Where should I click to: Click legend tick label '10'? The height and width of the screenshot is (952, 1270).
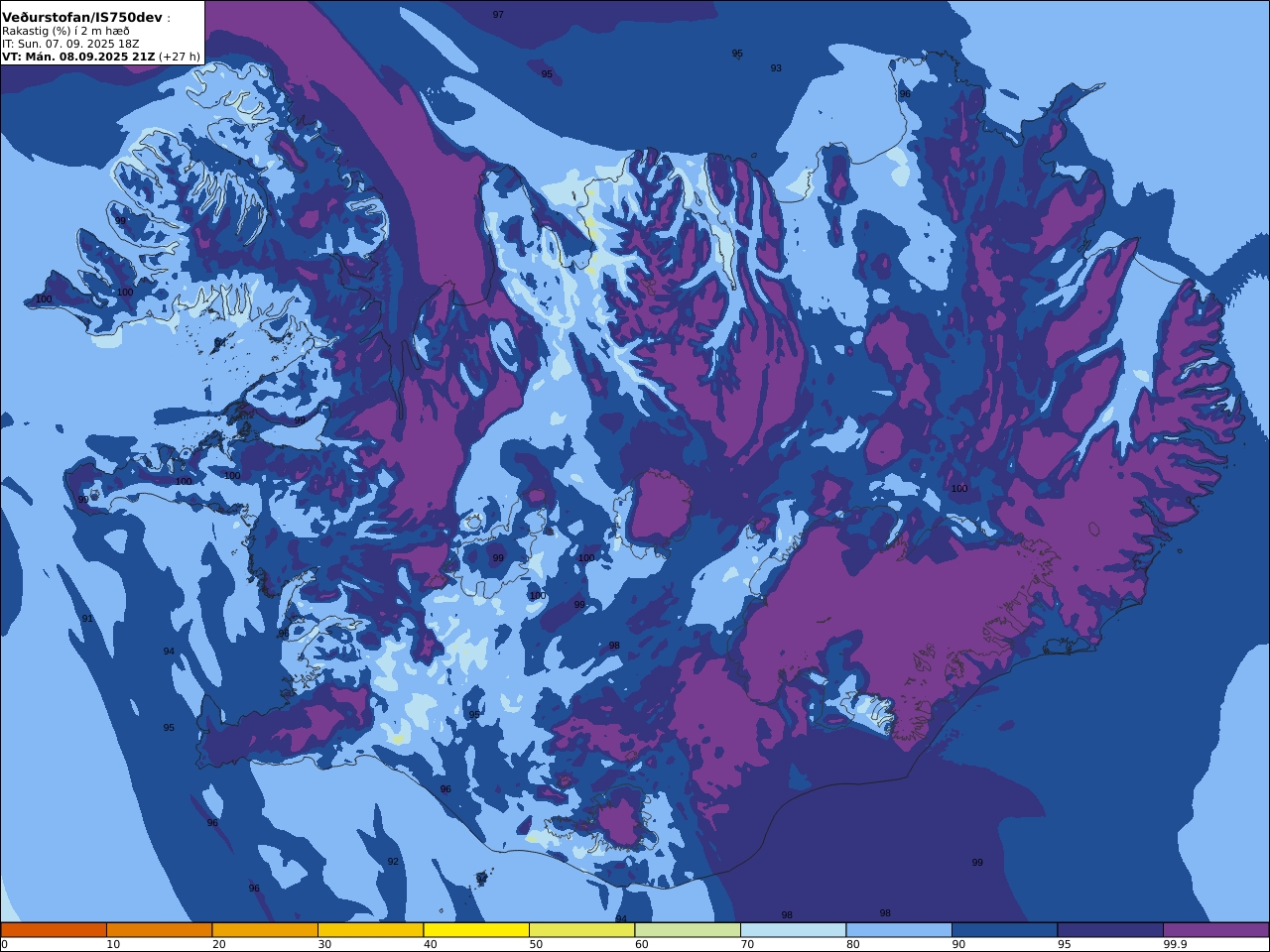tap(113, 944)
